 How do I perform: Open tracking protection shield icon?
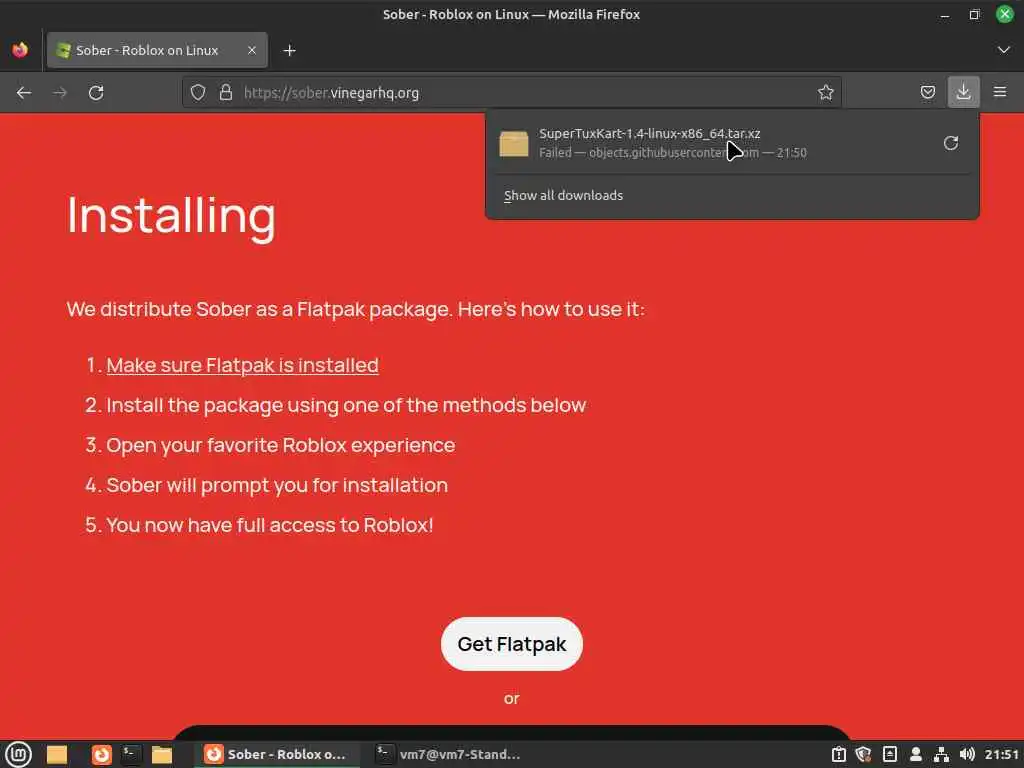[x=198, y=93]
